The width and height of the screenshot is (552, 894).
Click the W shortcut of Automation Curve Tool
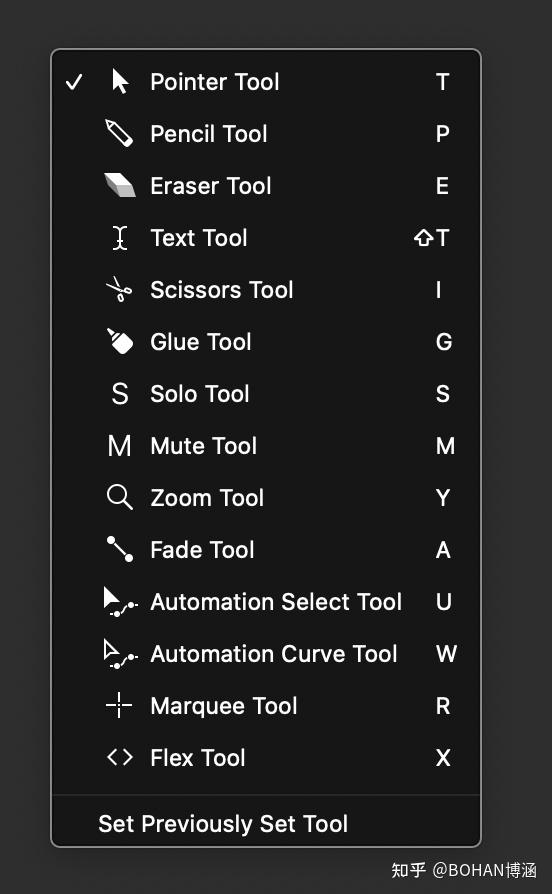pos(447,653)
